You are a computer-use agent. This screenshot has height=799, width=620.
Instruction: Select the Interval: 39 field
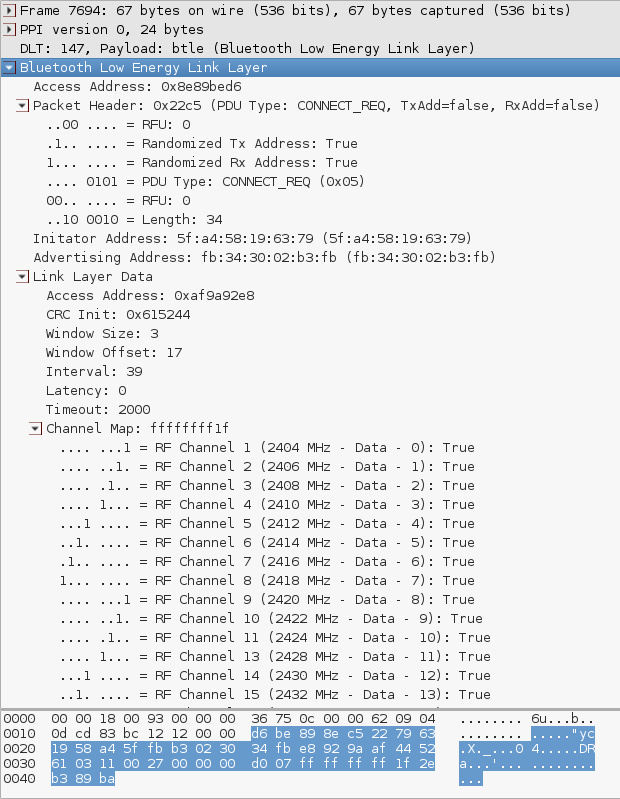click(x=94, y=371)
